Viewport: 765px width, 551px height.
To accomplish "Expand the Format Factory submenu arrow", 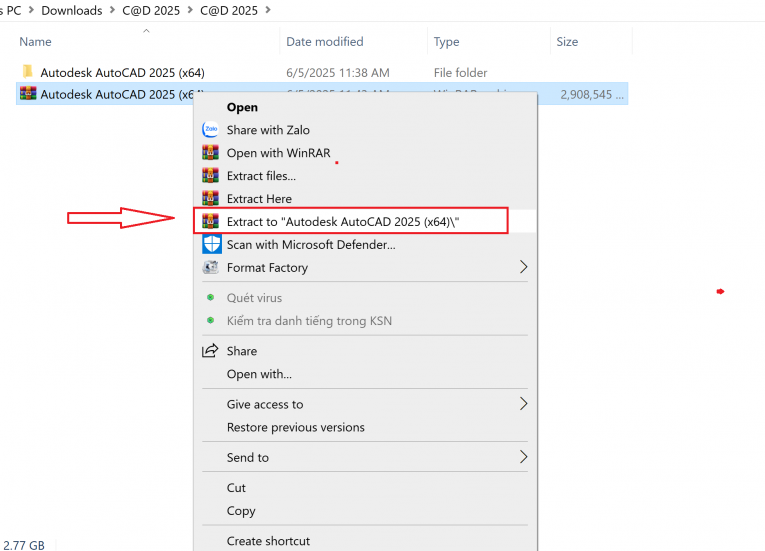I will (523, 267).
